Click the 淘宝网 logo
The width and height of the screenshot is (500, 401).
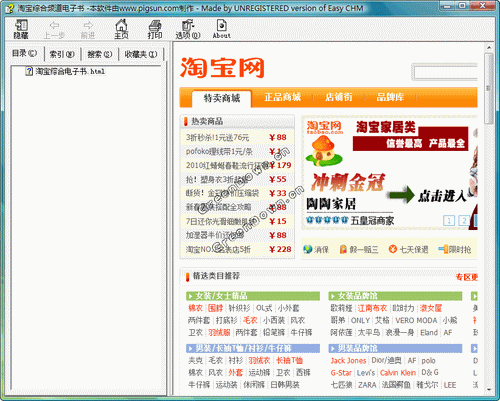[222, 68]
